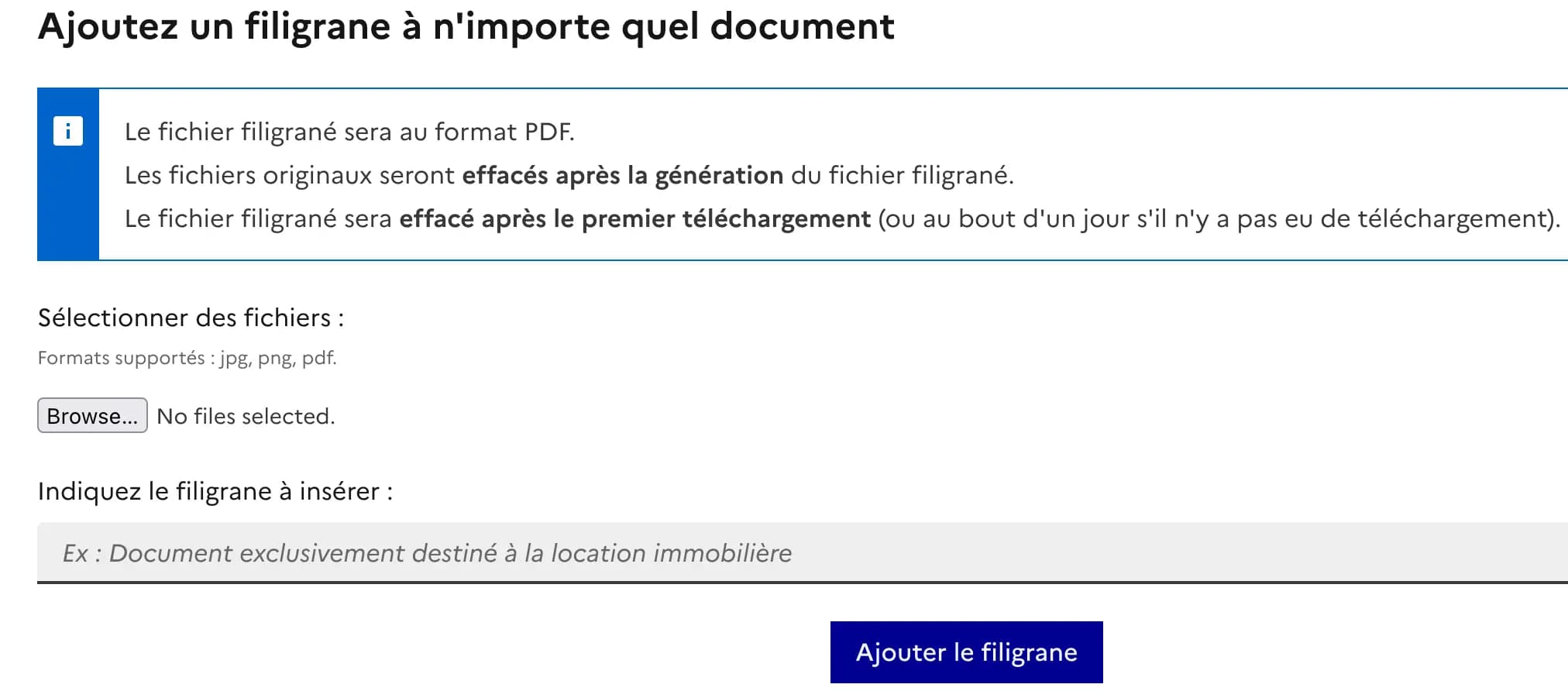Viewport: 1568px width, 698px height.
Task: Select the text "effacés après la génération"
Action: (x=622, y=175)
